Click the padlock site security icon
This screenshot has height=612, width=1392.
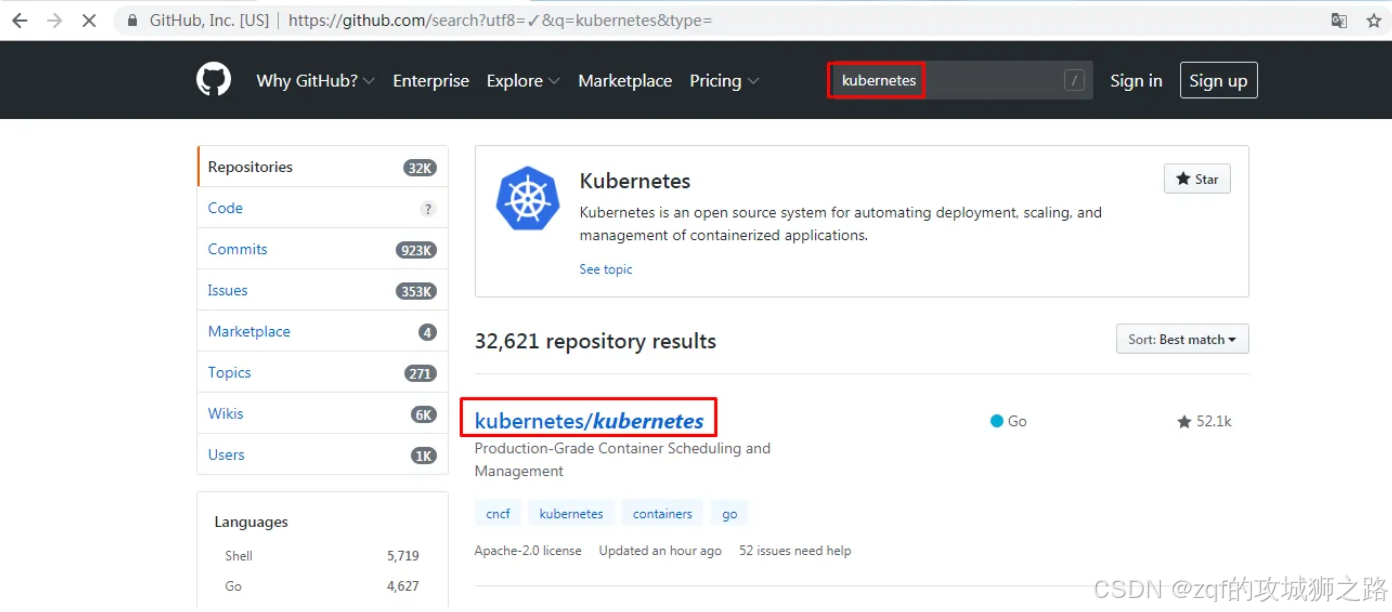coord(132,20)
